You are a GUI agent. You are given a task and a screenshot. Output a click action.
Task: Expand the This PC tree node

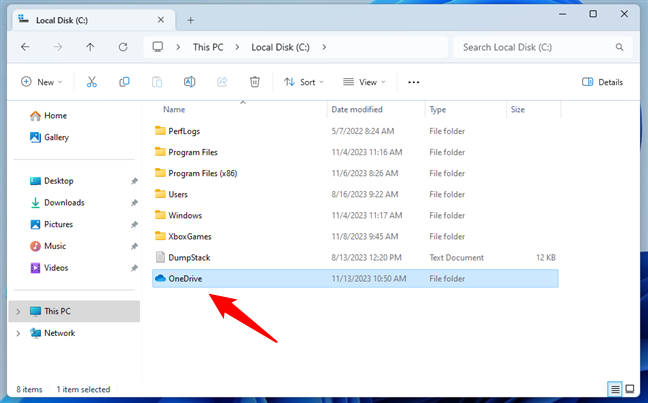(x=18, y=311)
